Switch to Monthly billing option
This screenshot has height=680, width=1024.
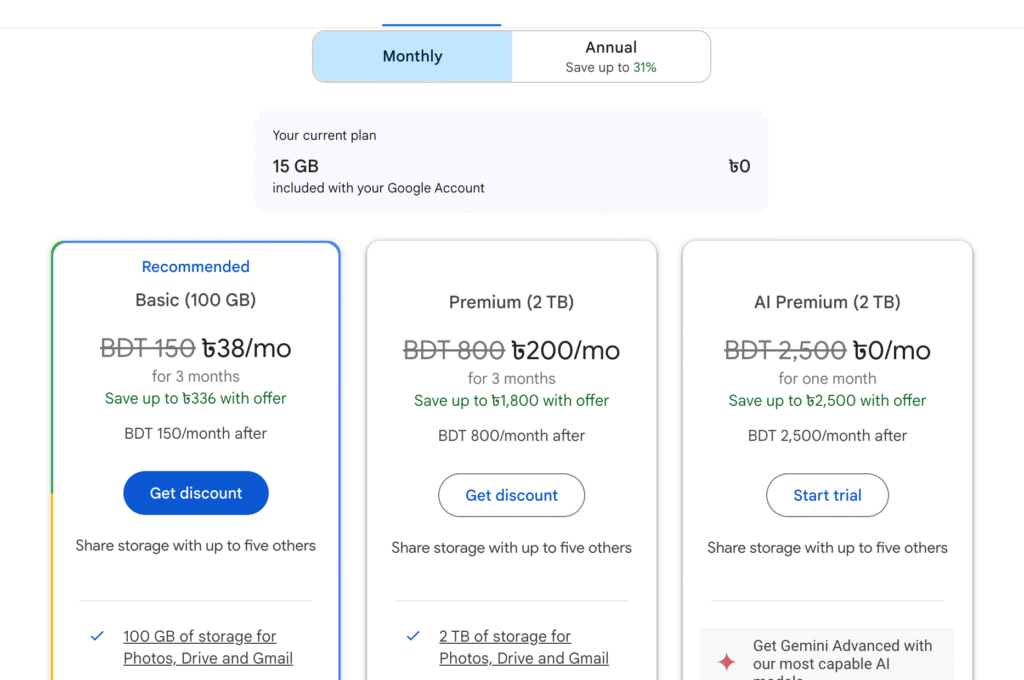coord(412,56)
